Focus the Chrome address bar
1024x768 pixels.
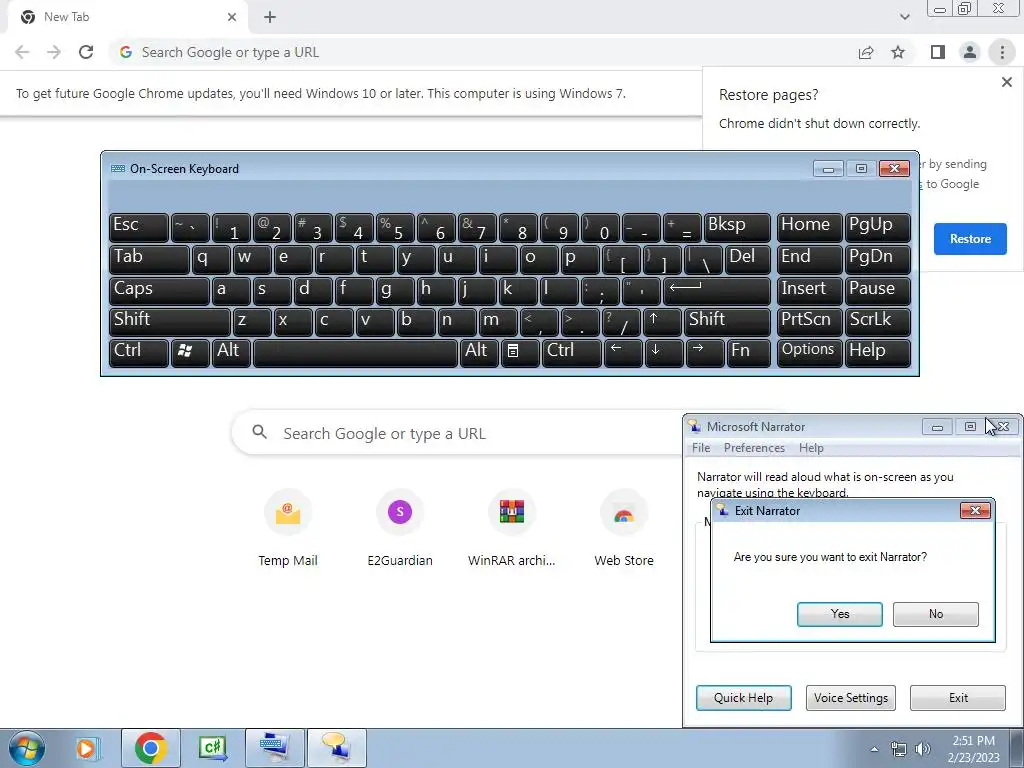click(x=483, y=52)
